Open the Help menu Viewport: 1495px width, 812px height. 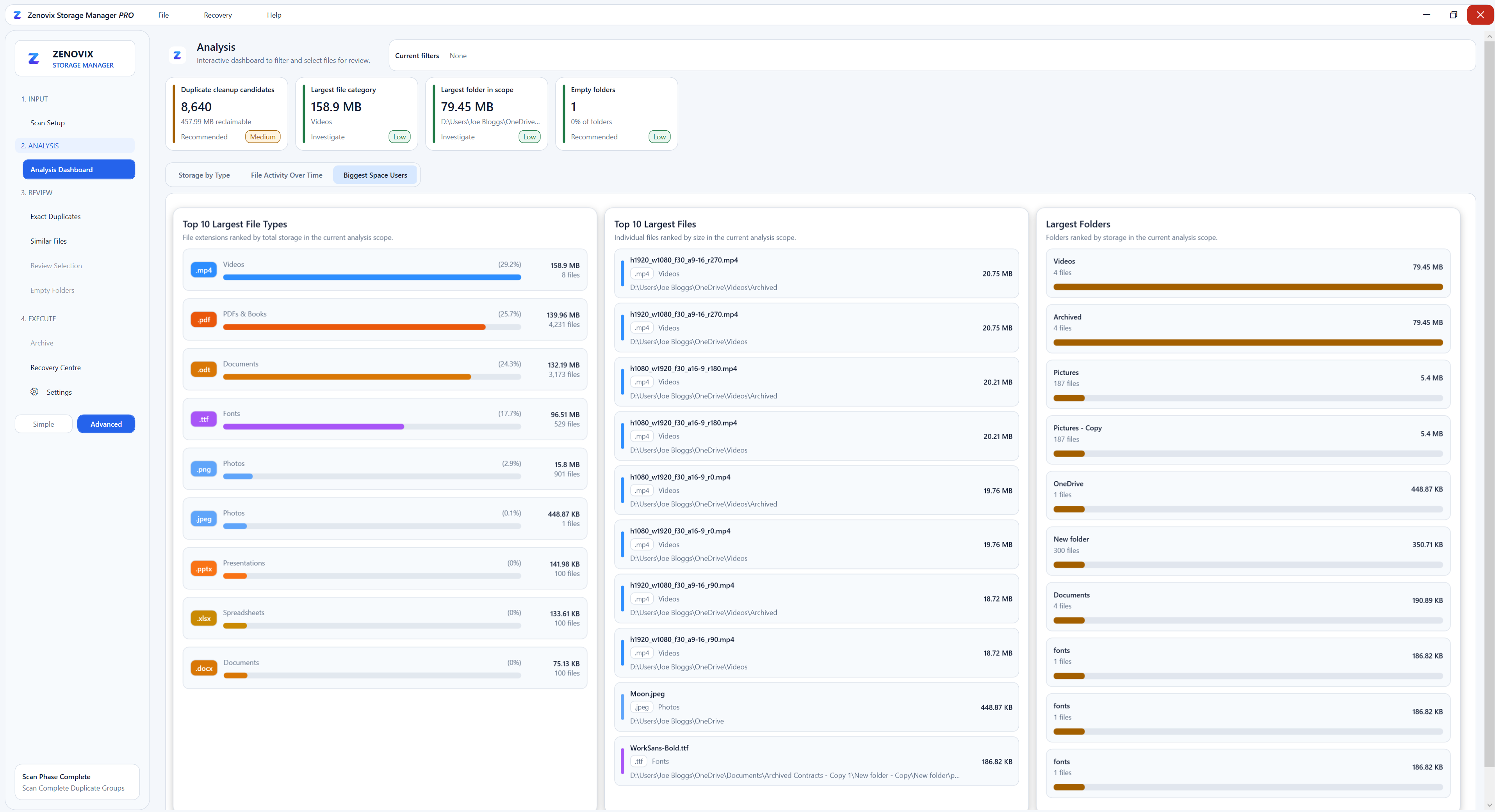pyautogui.click(x=274, y=15)
